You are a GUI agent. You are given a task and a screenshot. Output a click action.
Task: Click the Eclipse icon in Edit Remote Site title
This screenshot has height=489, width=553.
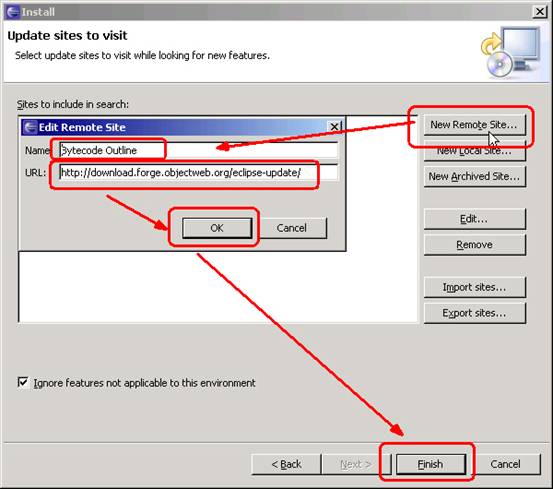coord(31,127)
